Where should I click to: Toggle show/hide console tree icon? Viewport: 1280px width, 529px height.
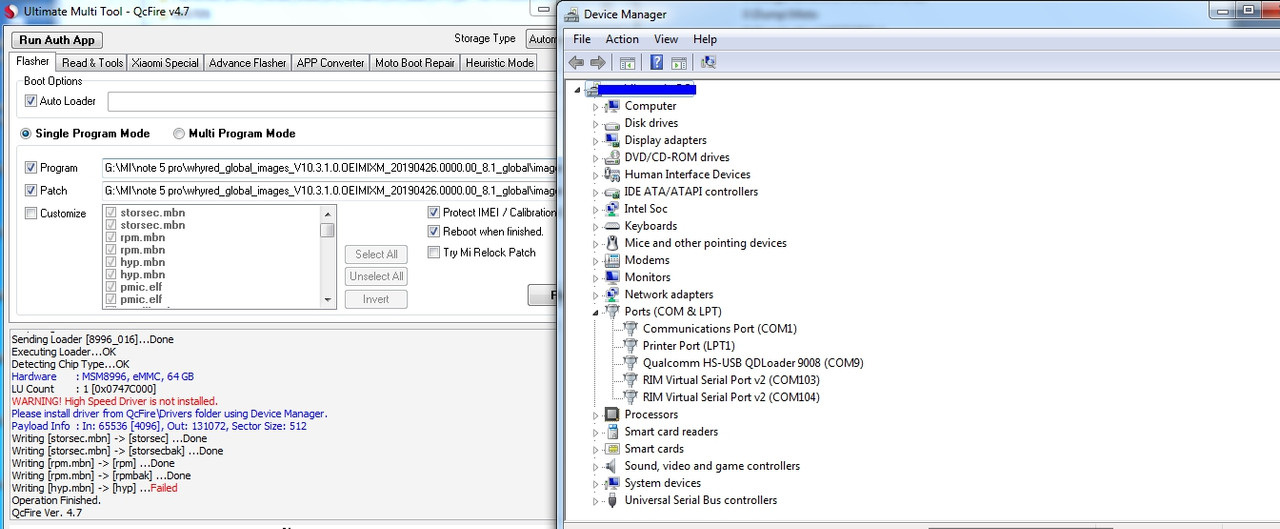coord(627,62)
